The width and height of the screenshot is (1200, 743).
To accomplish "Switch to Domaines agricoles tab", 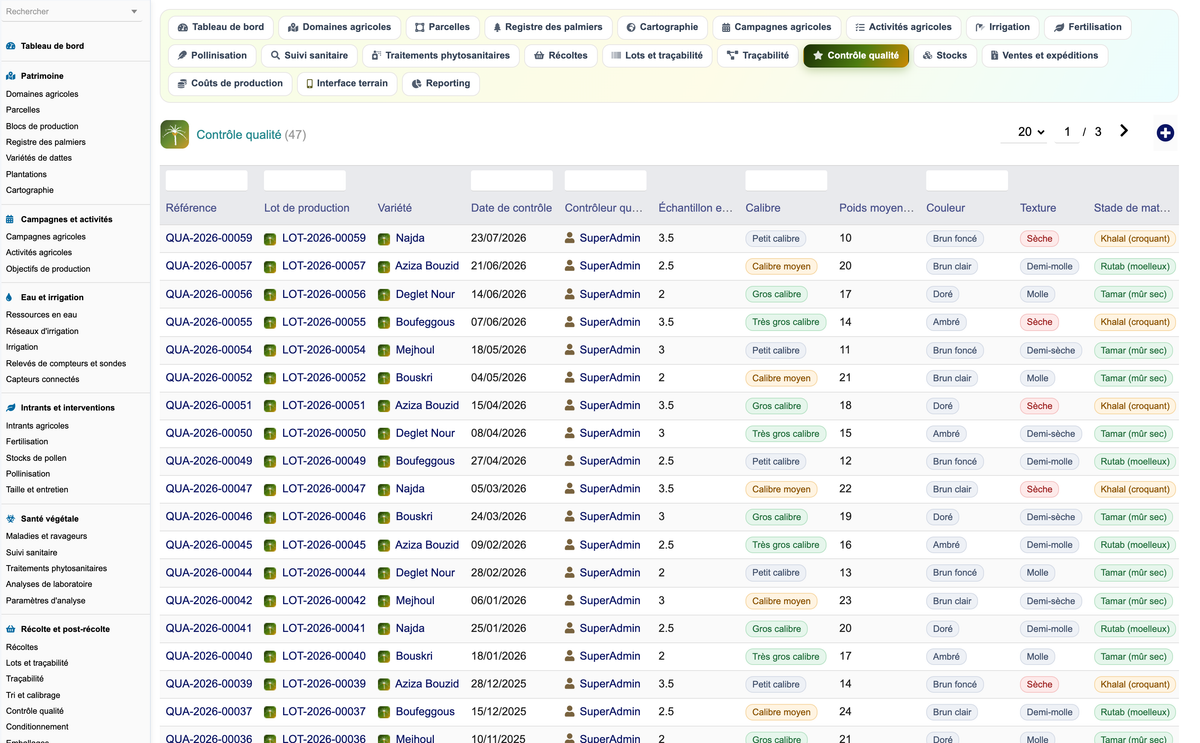I will (x=340, y=27).
